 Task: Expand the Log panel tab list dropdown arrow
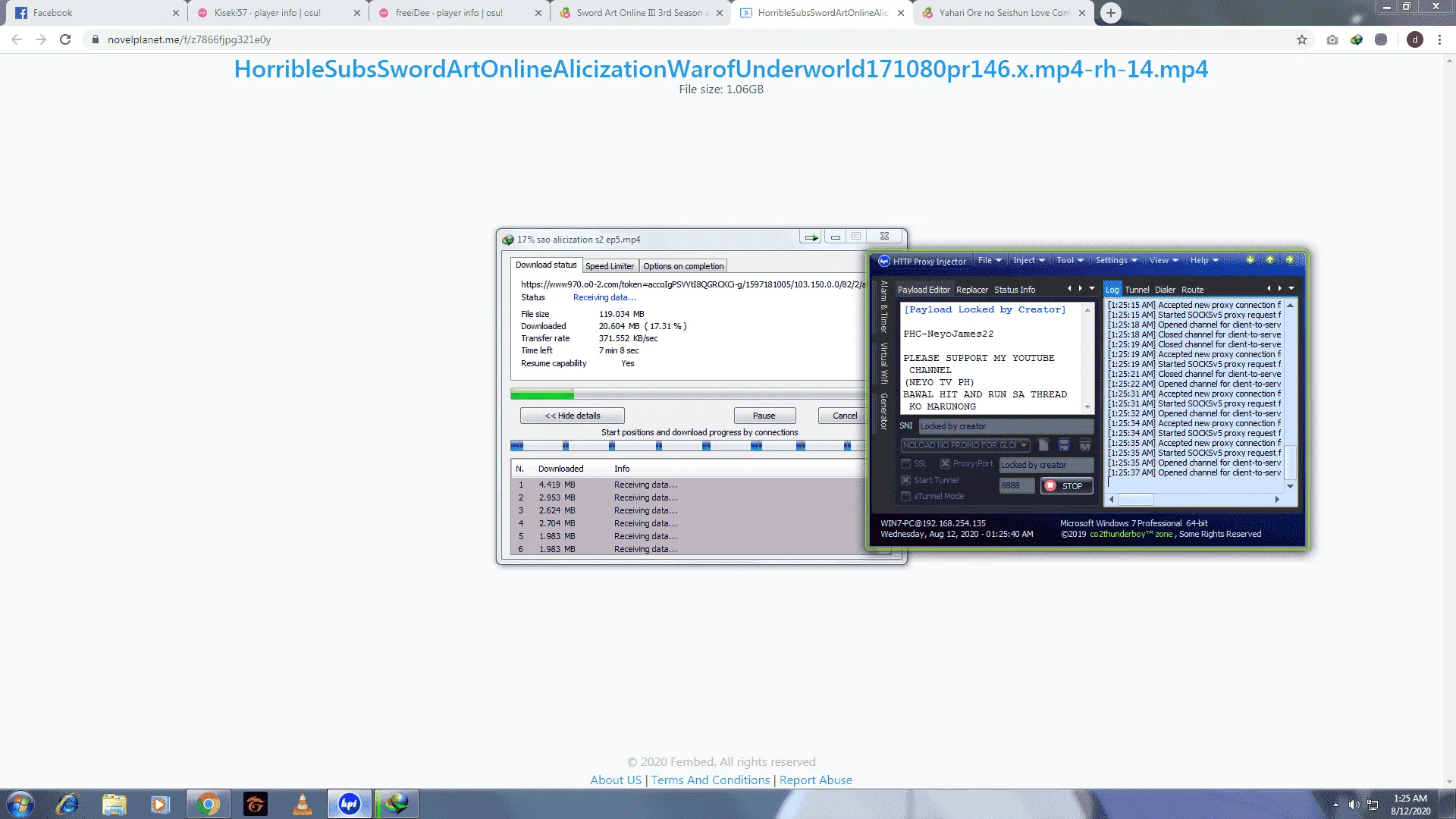(1291, 288)
